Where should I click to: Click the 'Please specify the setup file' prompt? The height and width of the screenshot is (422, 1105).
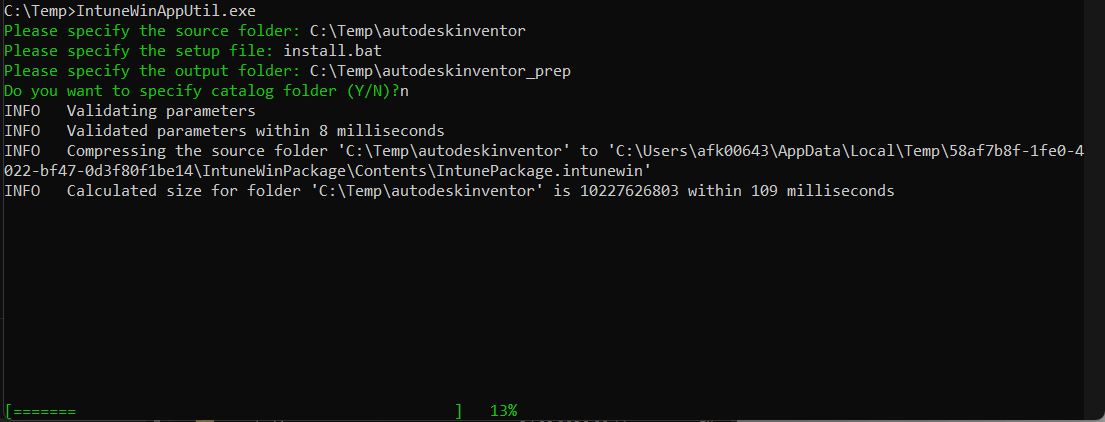[139, 51]
